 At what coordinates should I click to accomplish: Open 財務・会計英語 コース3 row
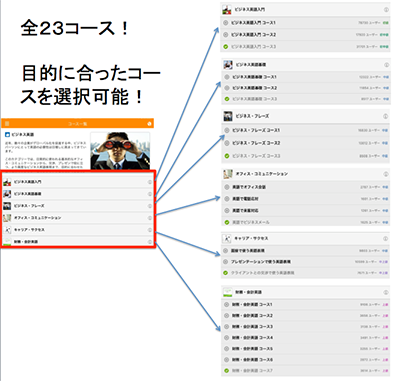point(306,326)
